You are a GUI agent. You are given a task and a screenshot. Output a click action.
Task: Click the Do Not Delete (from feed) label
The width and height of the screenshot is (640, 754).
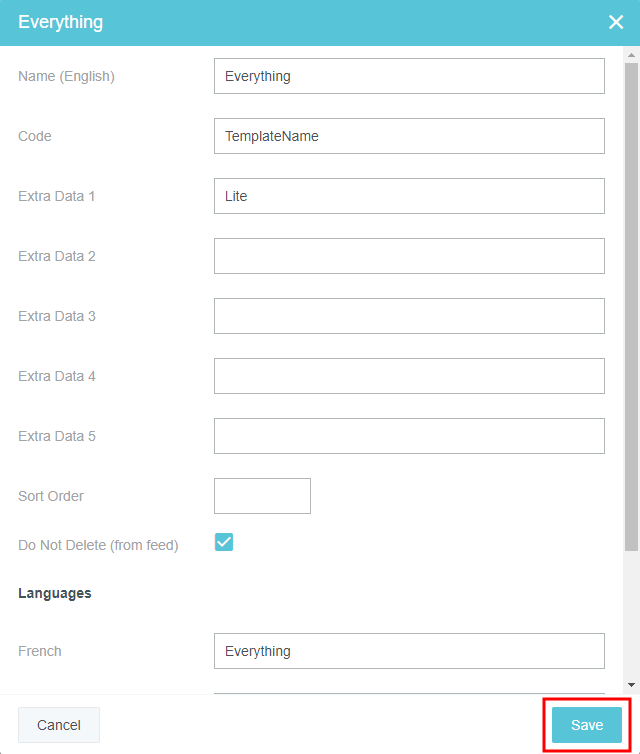98,545
